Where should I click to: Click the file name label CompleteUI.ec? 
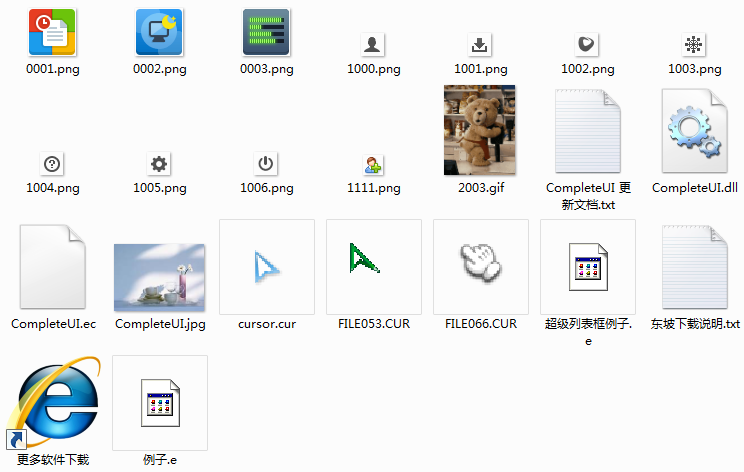coord(53,324)
